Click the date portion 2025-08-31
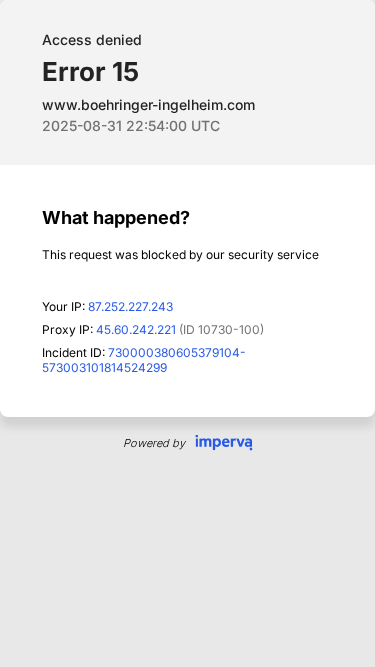The image size is (375, 667). (x=82, y=126)
